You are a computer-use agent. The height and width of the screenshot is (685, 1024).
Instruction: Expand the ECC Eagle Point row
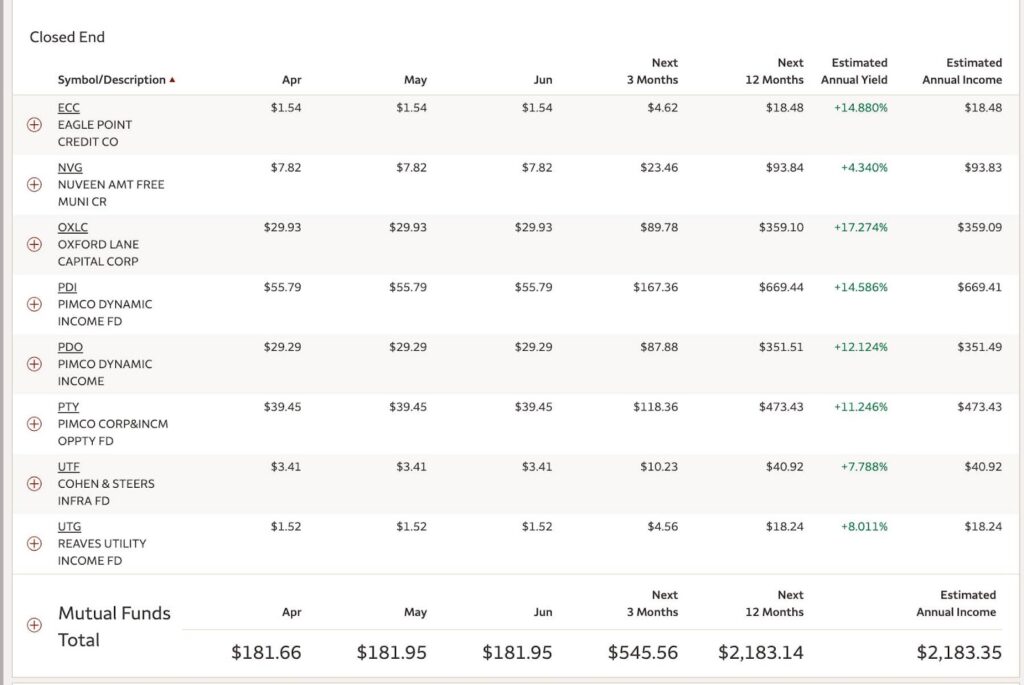(x=34, y=125)
